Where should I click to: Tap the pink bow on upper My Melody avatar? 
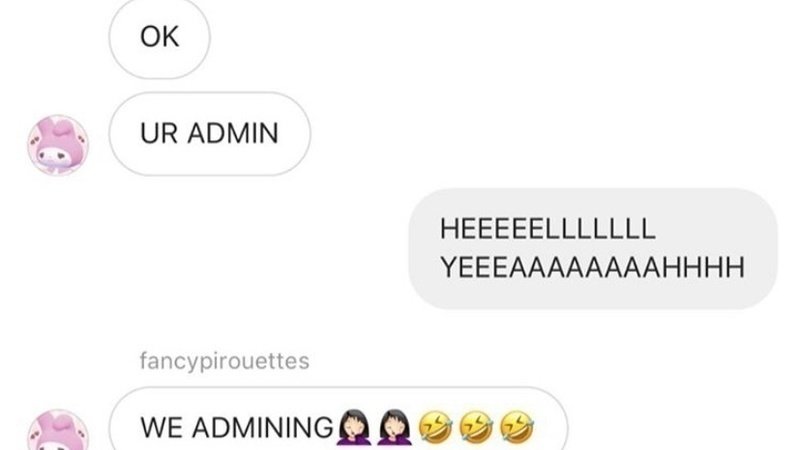click(x=63, y=130)
